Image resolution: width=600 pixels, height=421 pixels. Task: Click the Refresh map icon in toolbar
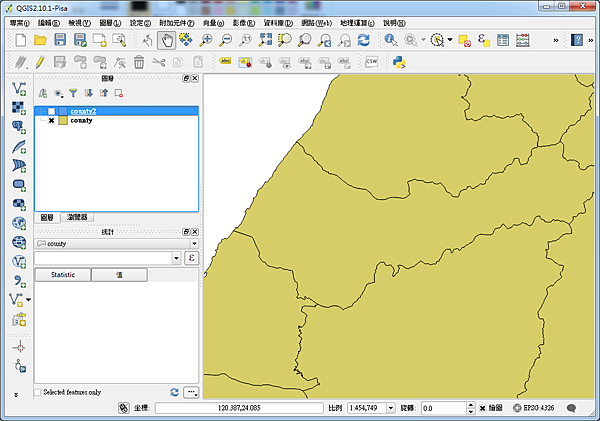(x=363, y=40)
